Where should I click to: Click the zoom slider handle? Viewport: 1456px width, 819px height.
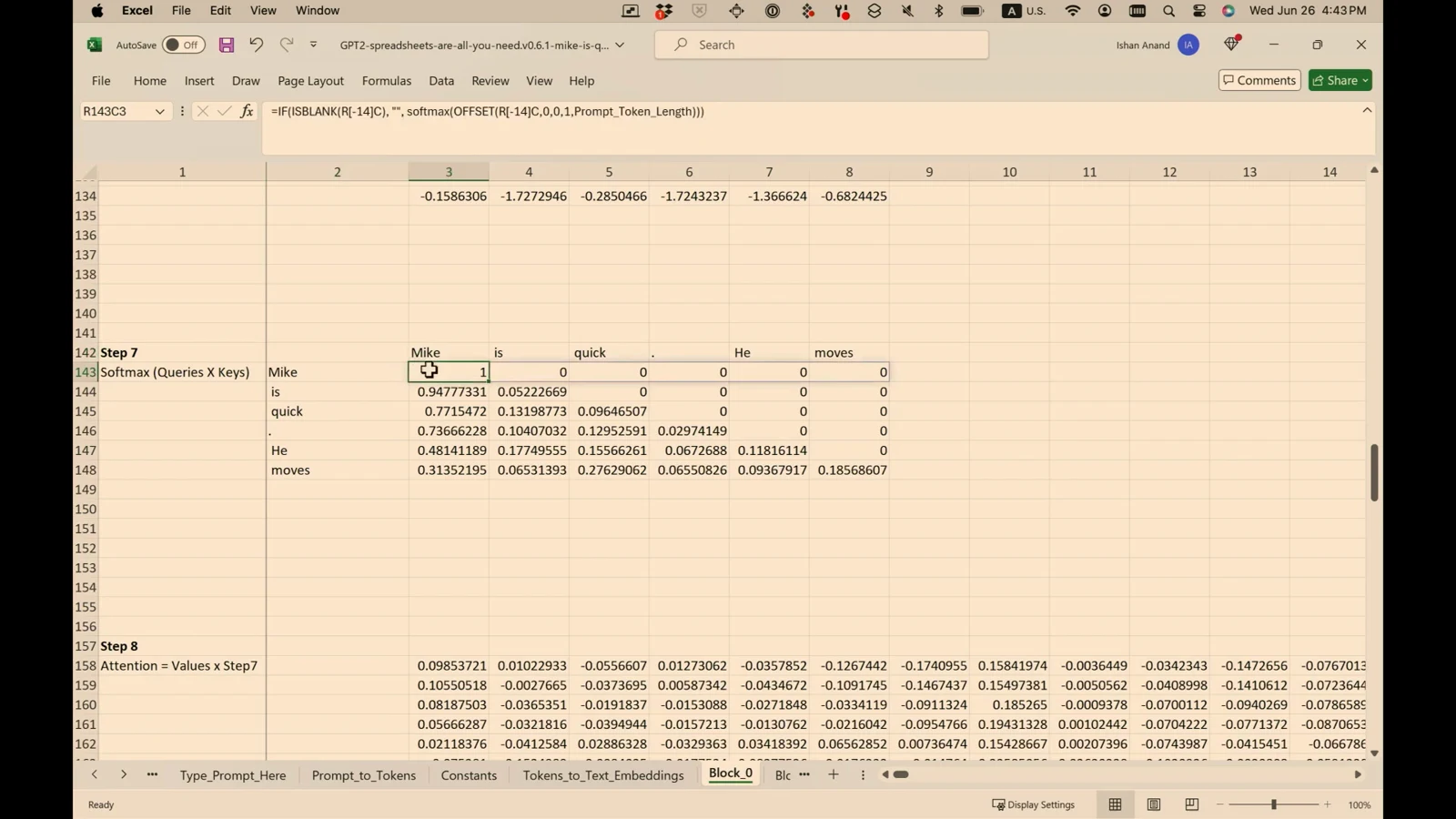tap(1274, 805)
